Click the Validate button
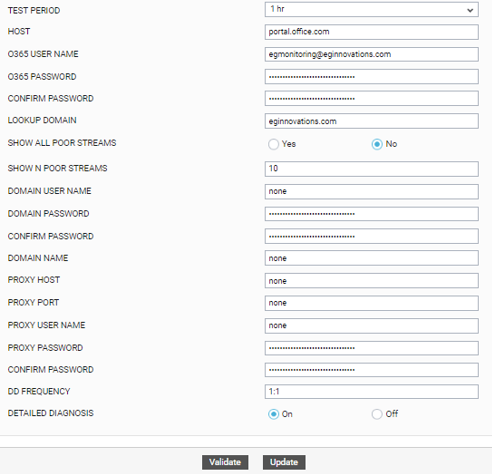Image resolution: width=492 pixels, height=474 pixels. click(x=225, y=462)
